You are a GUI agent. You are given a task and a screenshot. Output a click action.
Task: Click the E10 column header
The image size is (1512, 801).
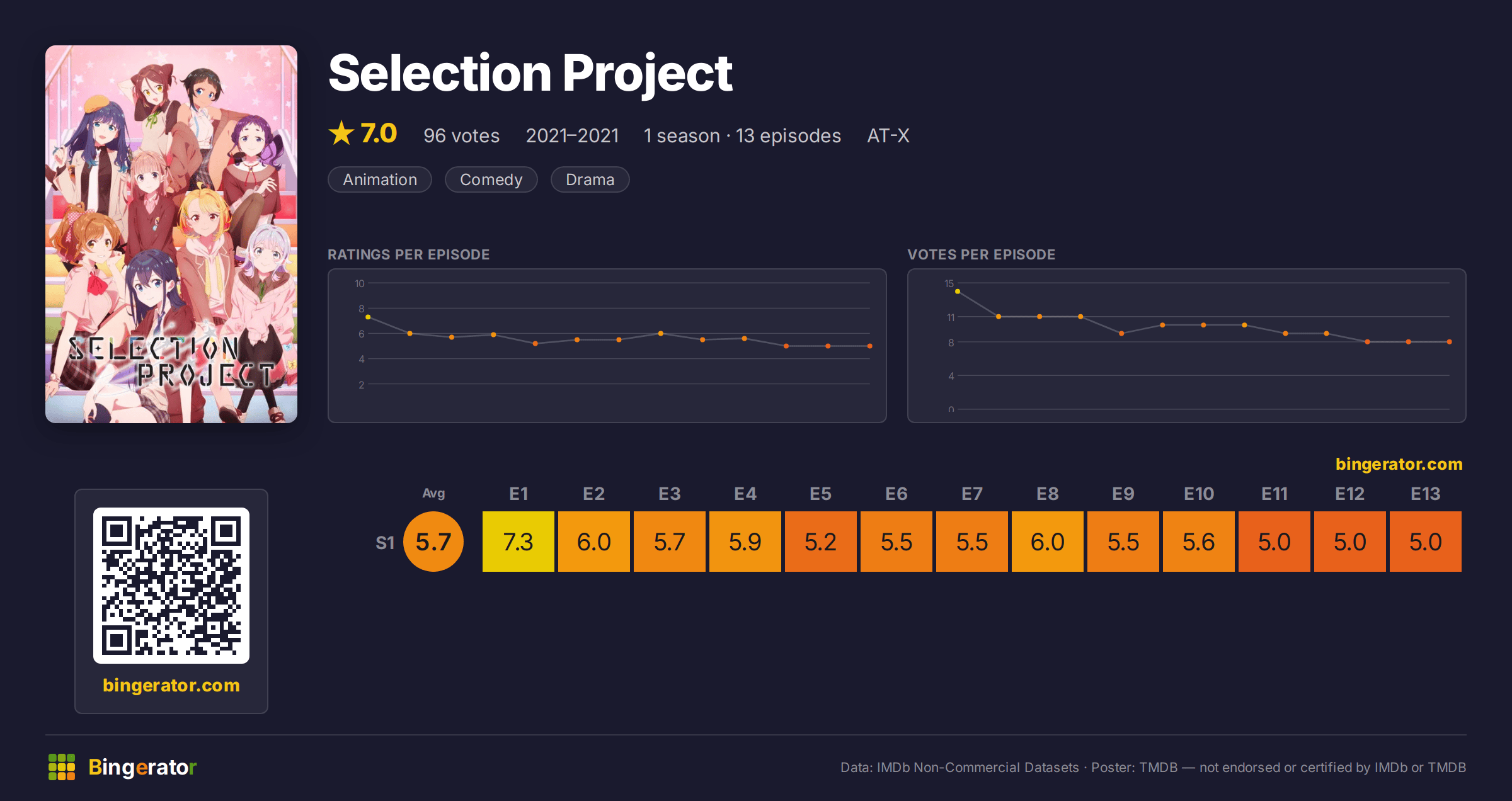point(1199,494)
